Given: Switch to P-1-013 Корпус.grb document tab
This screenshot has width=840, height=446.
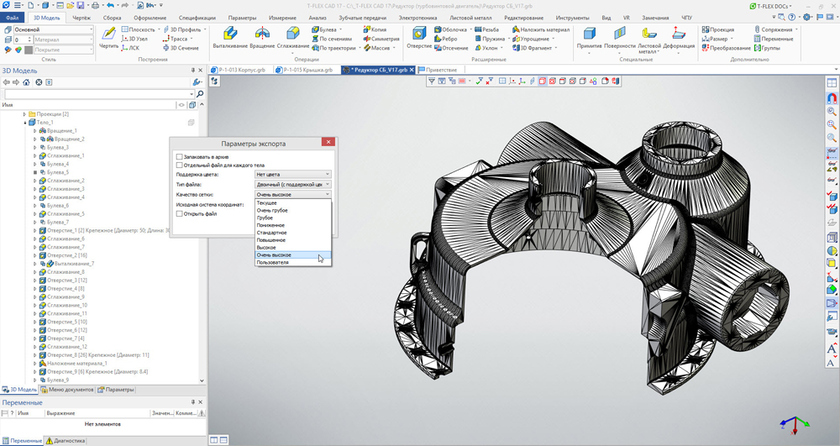Looking at the screenshot, I should [x=241, y=70].
